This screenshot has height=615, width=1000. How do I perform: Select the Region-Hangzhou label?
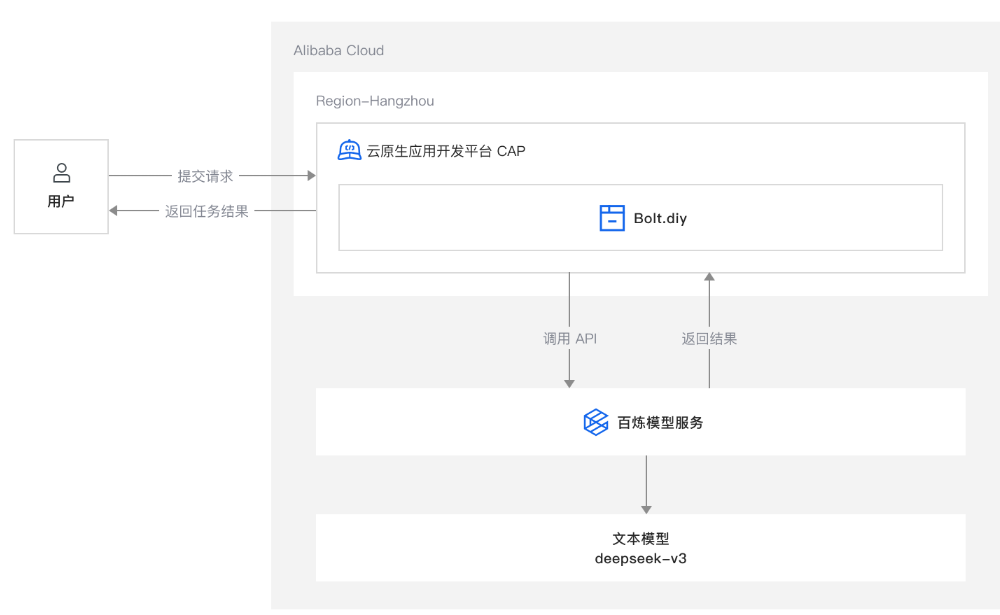pos(375,101)
